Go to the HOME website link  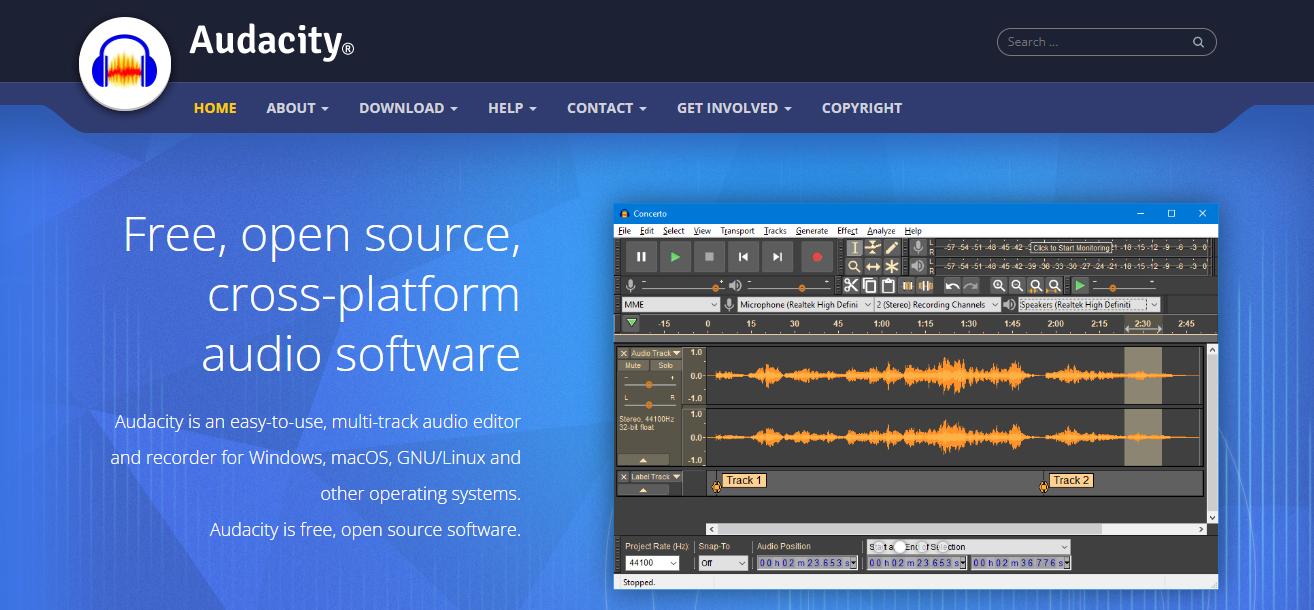click(x=215, y=108)
